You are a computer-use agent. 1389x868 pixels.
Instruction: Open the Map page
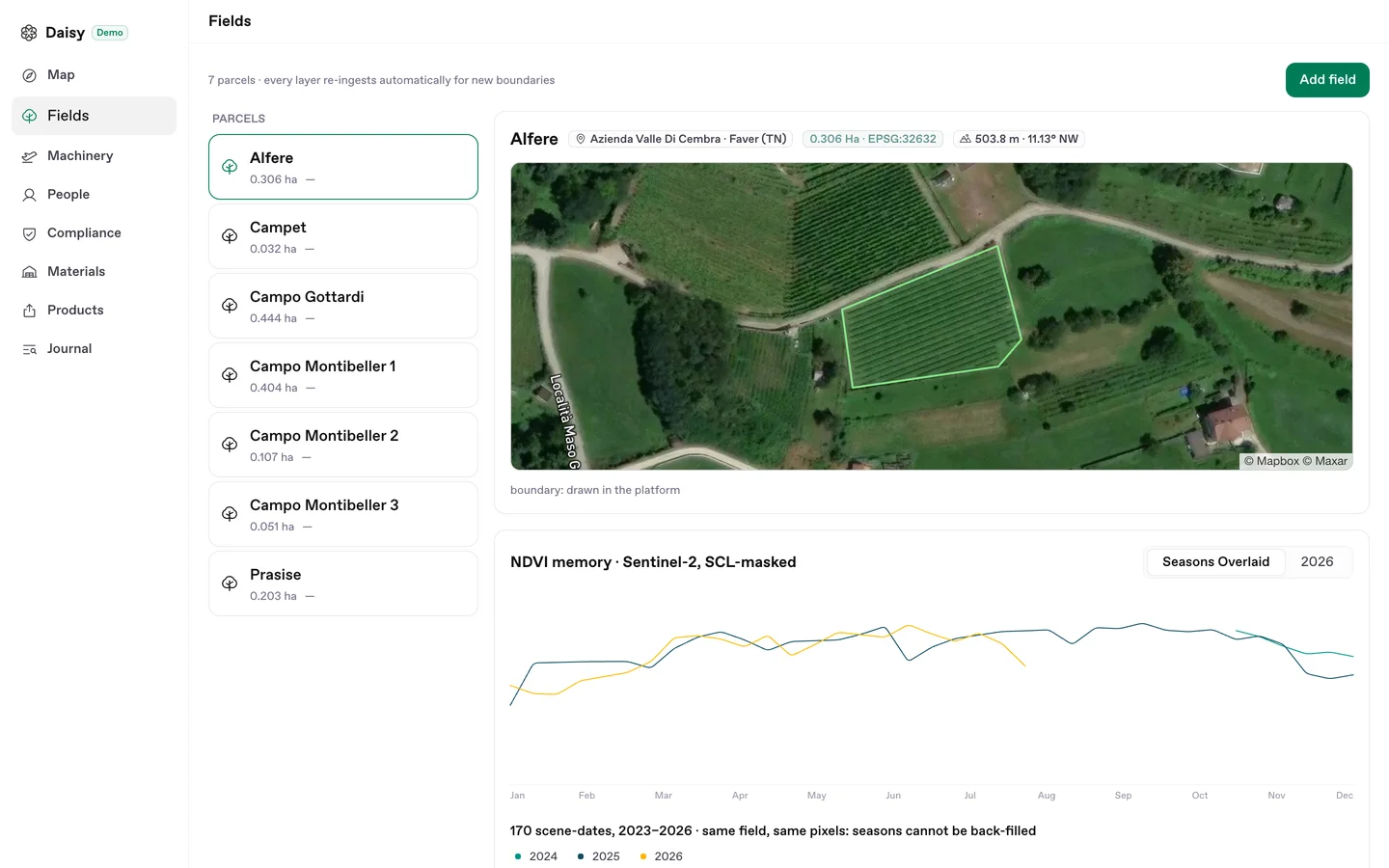tap(94, 75)
